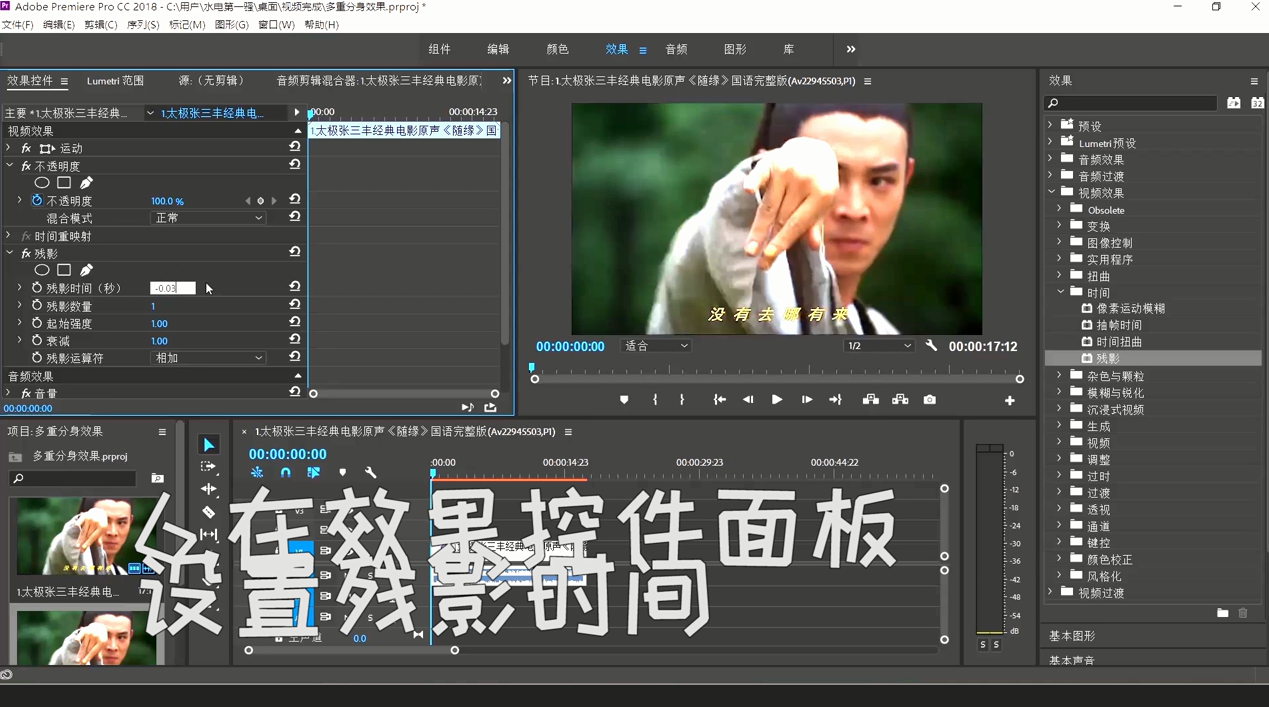
Task: Collapse the 视频效果 folder in effects tree
Action: (x=1051, y=193)
